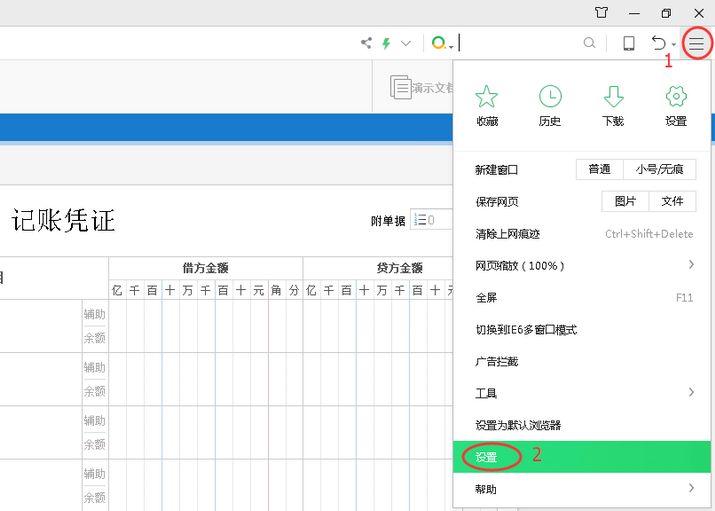Viewport: 715px width, 511px height.
Task: Click the undo/restore closed page arrow
Action: click(659, 43)
